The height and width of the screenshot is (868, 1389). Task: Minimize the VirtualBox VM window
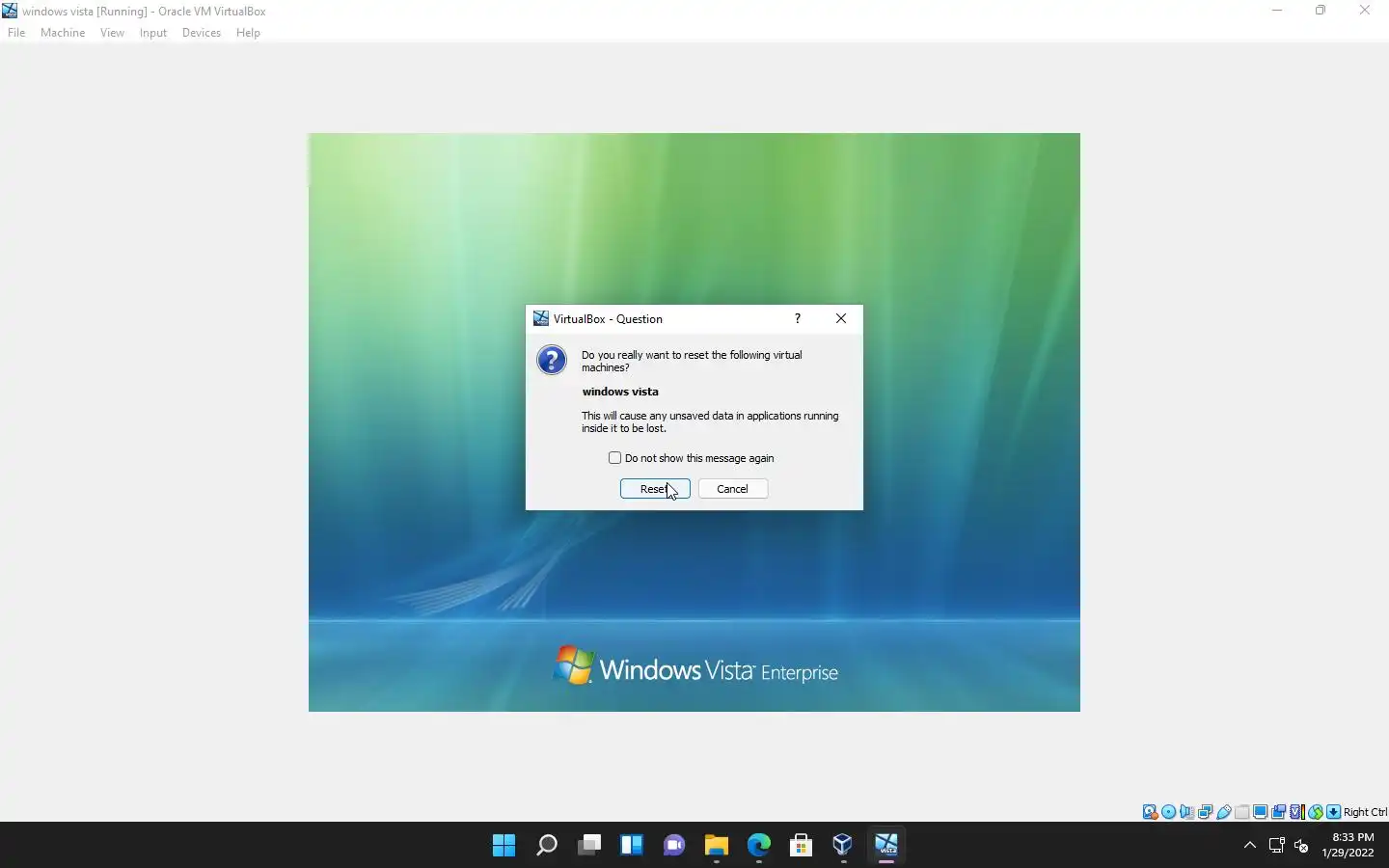coord(1277,11)
